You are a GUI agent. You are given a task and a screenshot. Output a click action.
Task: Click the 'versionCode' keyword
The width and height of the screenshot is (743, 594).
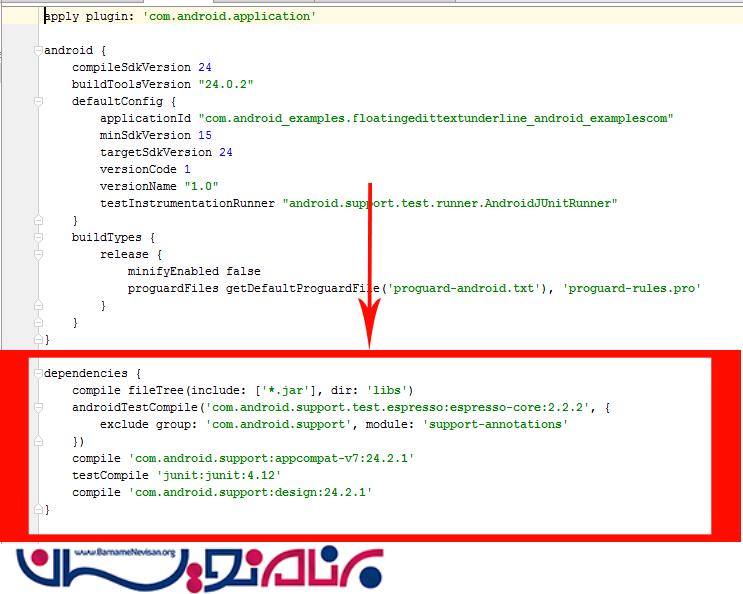[x=138, y=170]
